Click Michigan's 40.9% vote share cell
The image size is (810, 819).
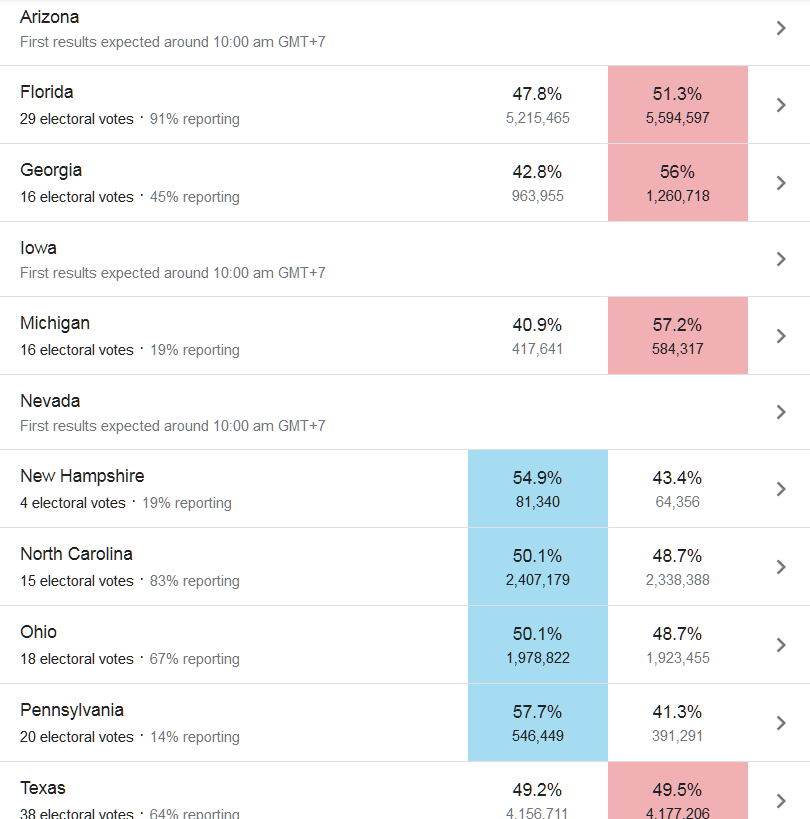(x=538, y=336)
